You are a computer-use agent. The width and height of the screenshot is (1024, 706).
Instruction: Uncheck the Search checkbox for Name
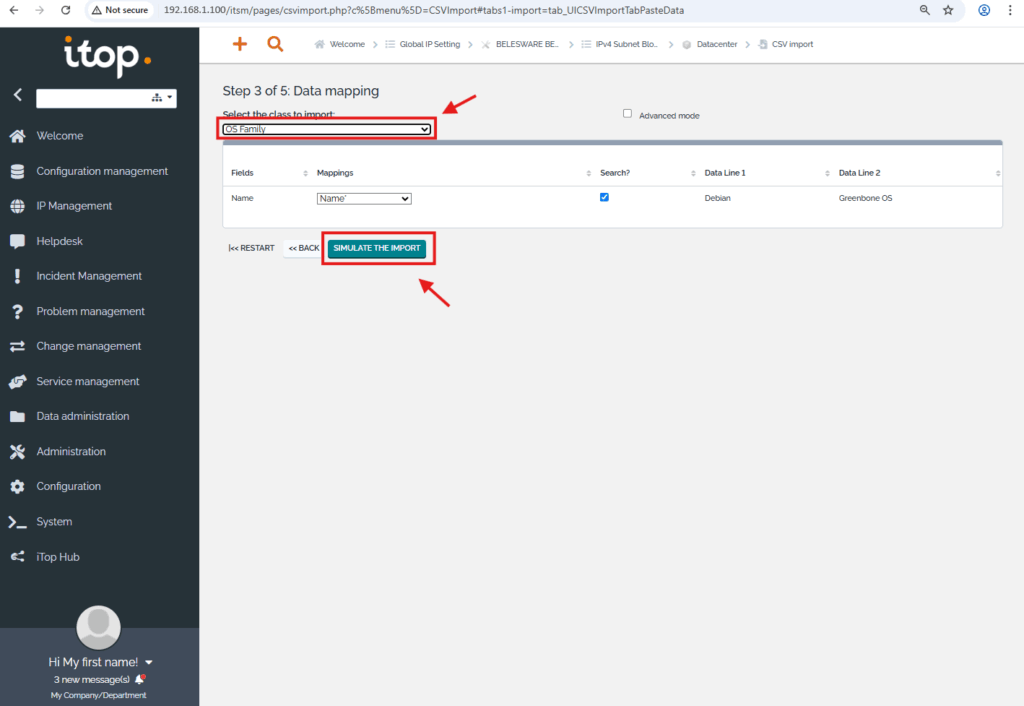coord(604,197)
